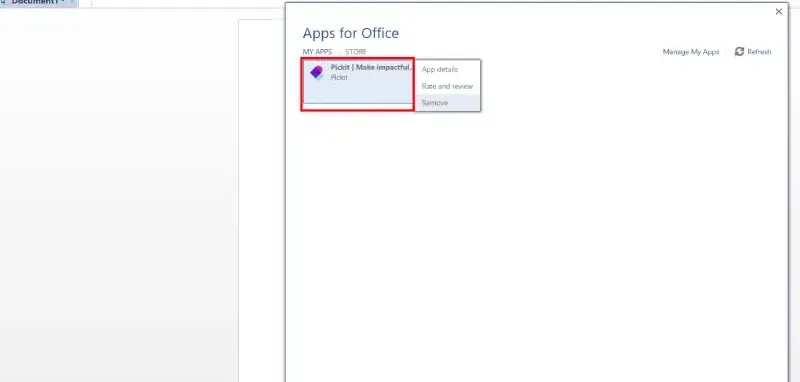Switch to the MY APPS tab
800x382 pixels.
[x=317, y=52]
